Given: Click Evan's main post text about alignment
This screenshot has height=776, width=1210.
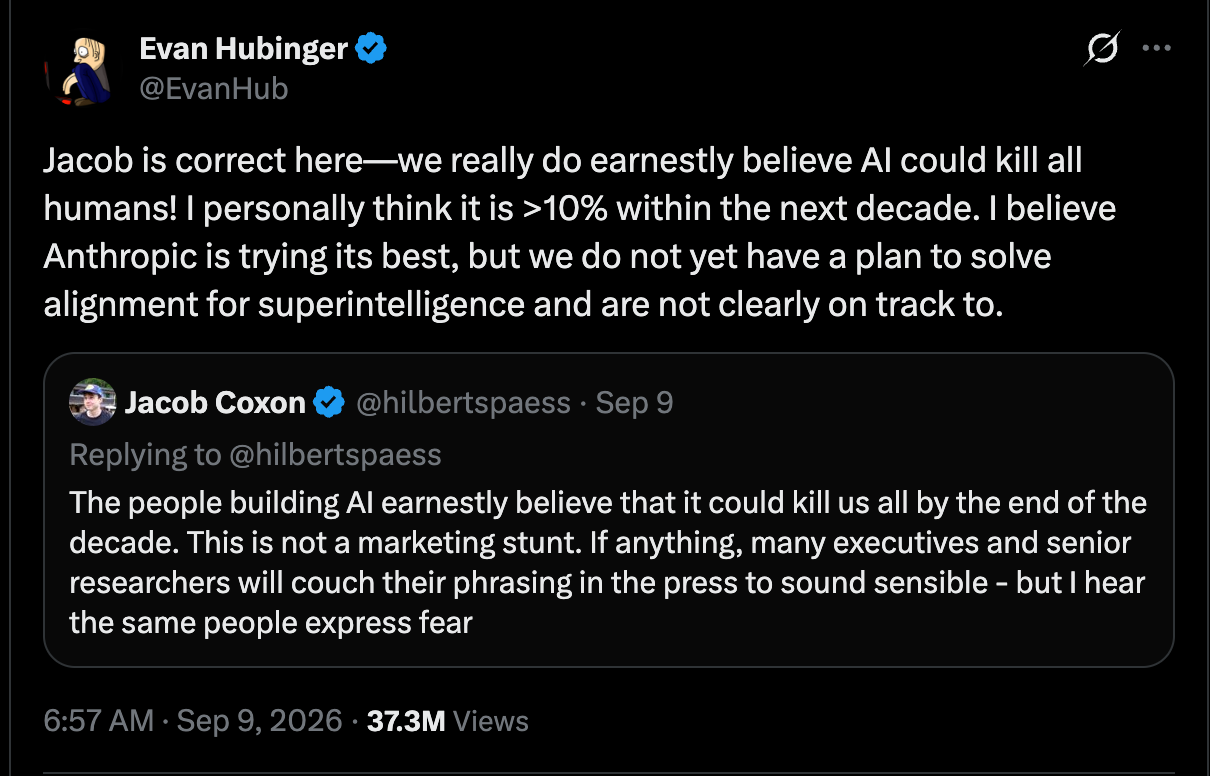Looking at the screenshot, I should [x=580, y=232].
